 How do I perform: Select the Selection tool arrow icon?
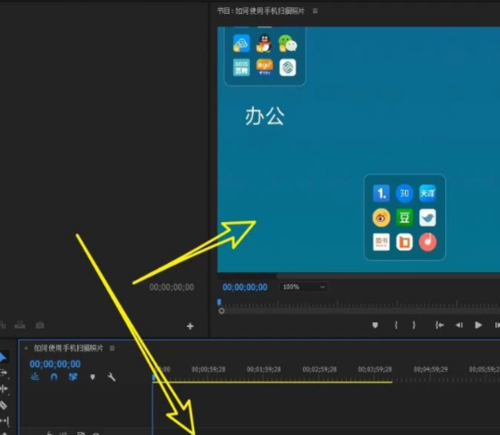click(x=3, y=357)
